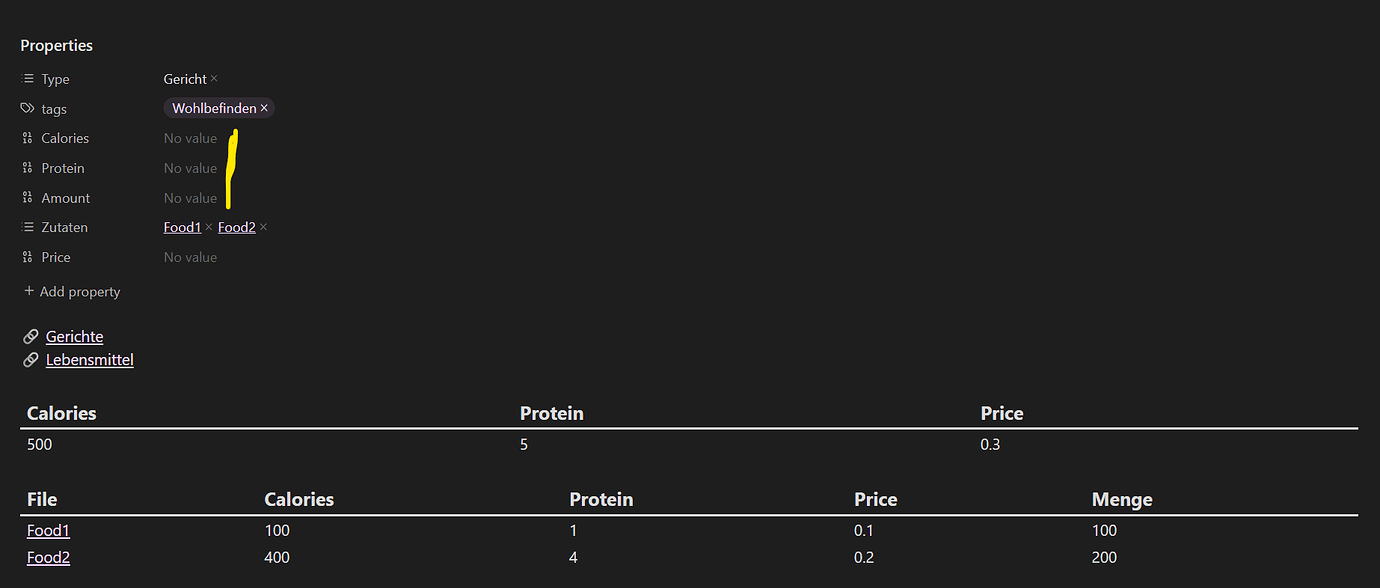
Task: Remove Food2 from the Zutaten property
Action: tap(262, 227)
